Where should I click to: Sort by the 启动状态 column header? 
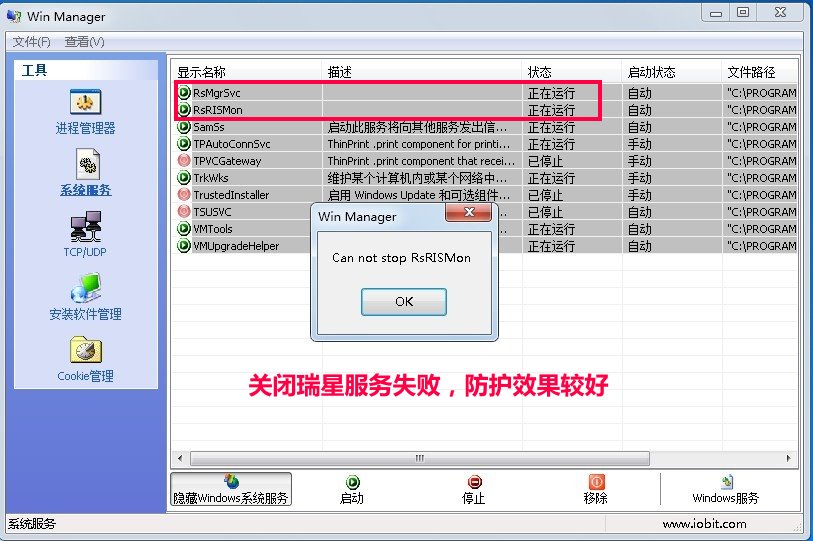coord(672,72)
